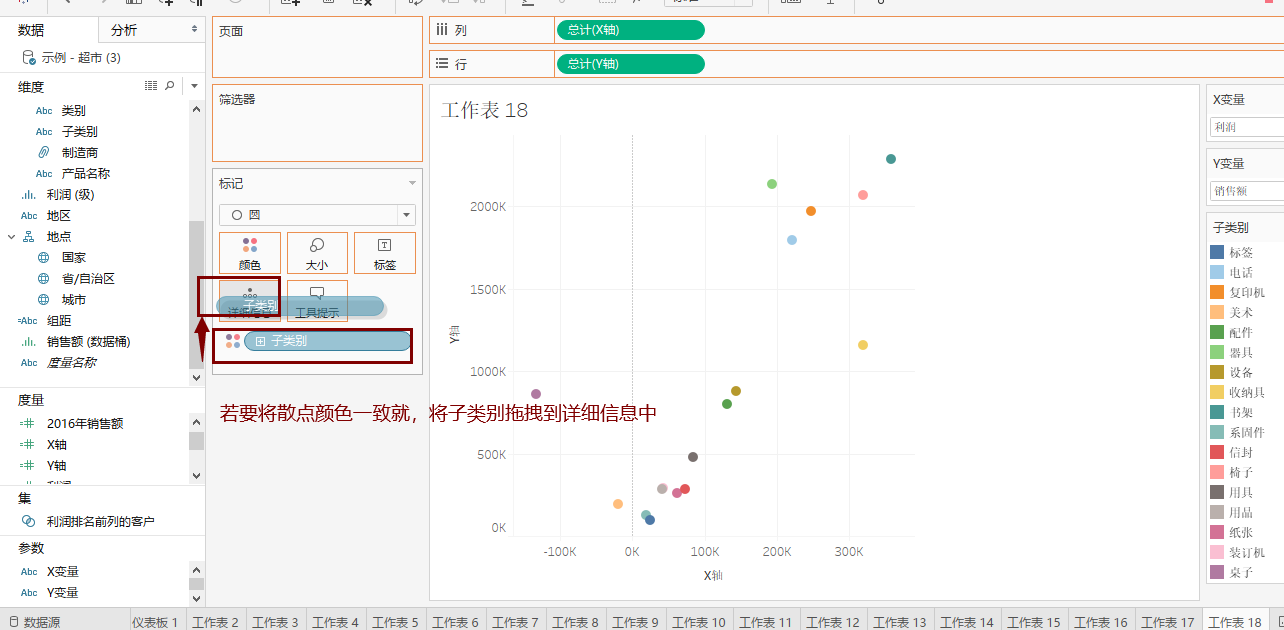Click the X轴 axis title below chart
The height and width of the screenshot is (630, 1284).
pyautogui.click(x=713, y=576)
